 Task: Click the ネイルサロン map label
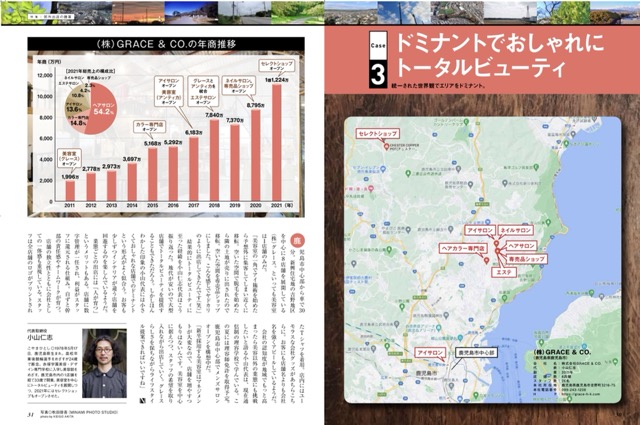tap(516, 230)
